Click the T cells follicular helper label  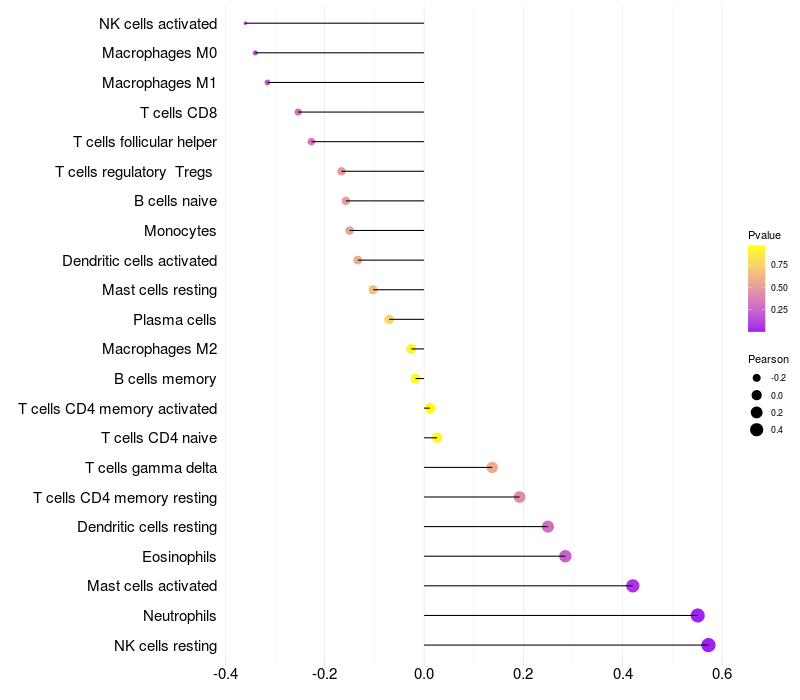coord(145,142)
